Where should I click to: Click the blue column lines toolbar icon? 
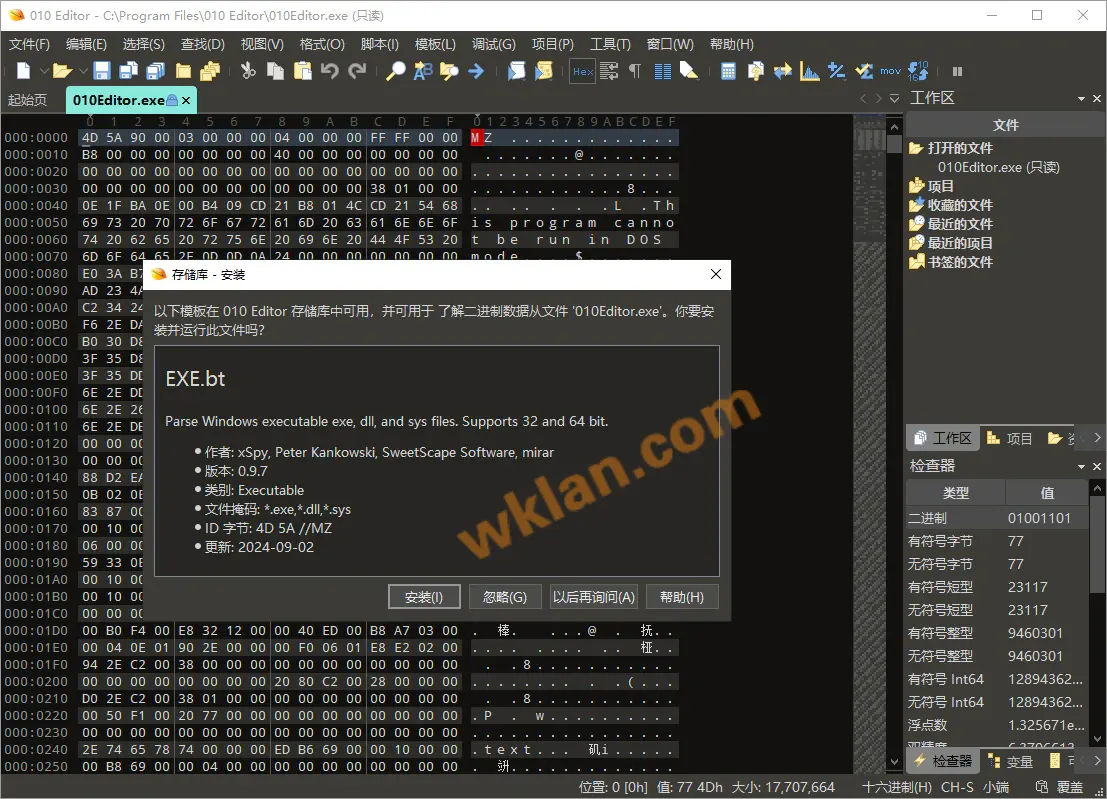[662, 71]
